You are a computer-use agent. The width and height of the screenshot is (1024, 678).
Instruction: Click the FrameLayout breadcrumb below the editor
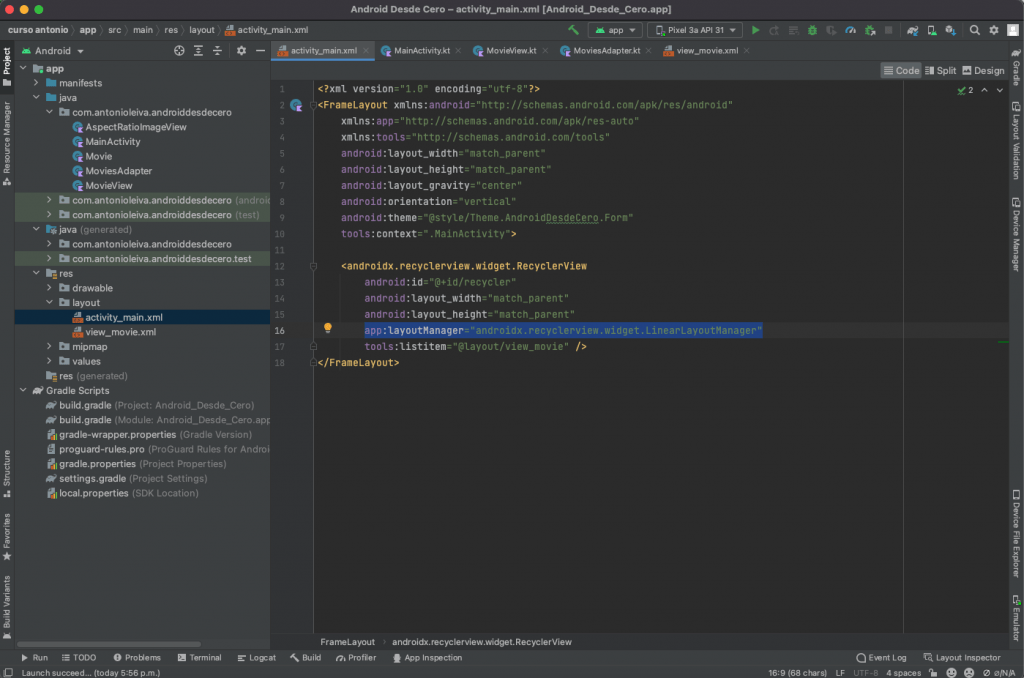tap(347, 642)
